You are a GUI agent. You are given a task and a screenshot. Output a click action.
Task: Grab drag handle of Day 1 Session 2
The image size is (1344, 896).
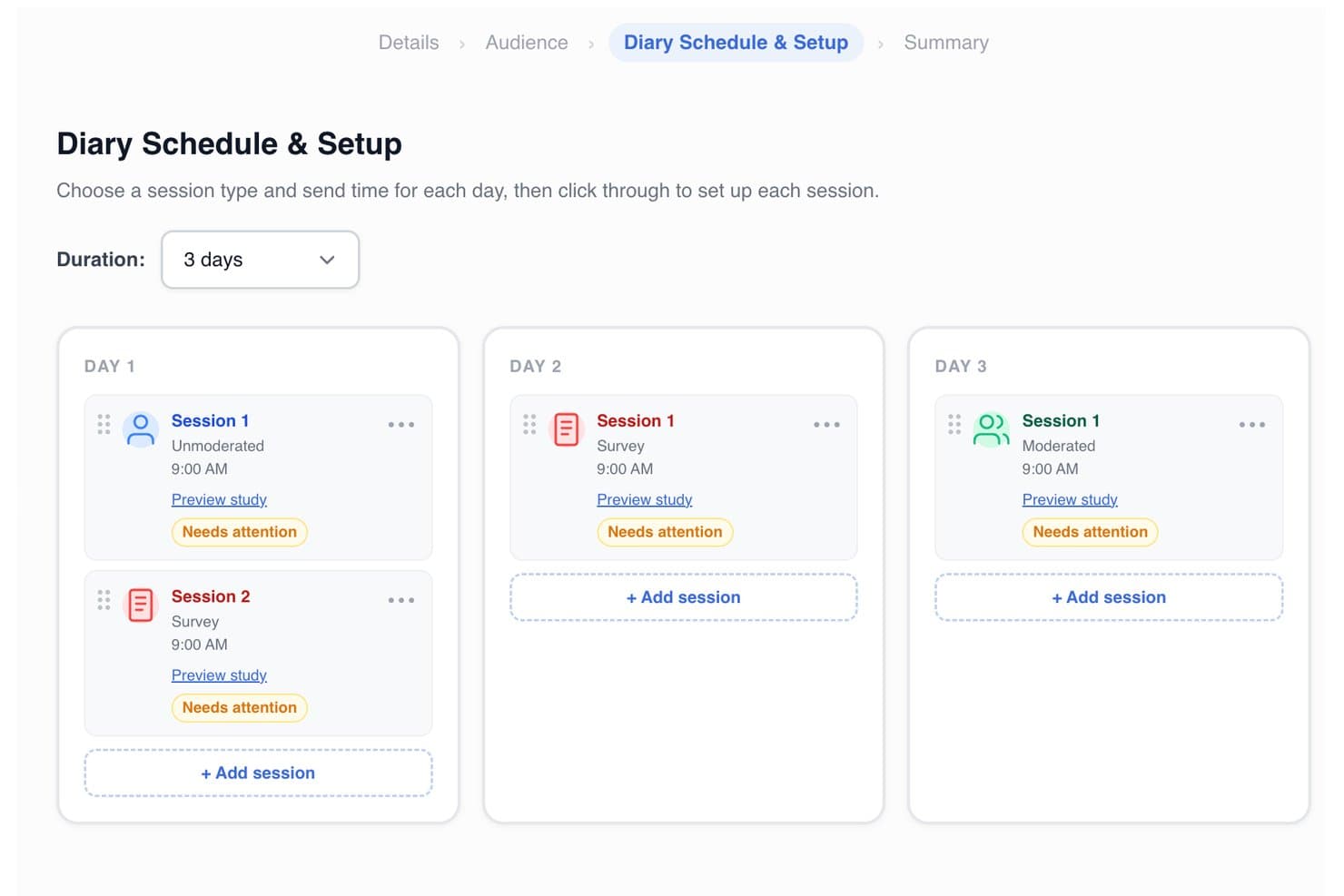tap(104, 600)
